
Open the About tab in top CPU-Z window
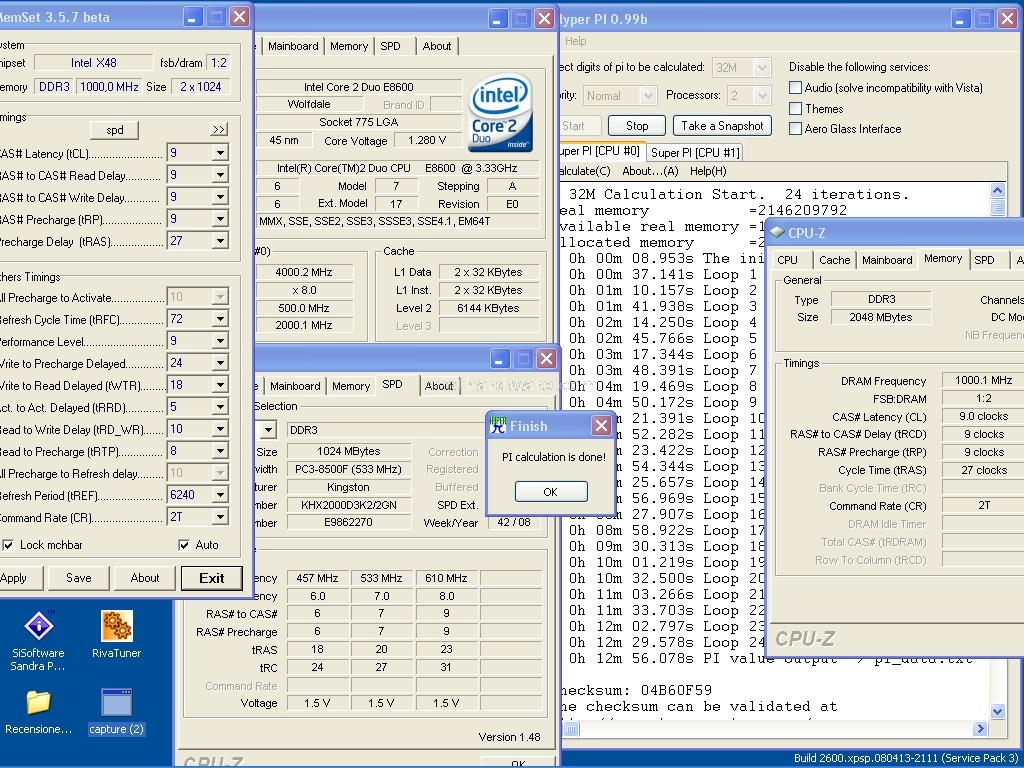pyautogui.click(x=437, y=46)
